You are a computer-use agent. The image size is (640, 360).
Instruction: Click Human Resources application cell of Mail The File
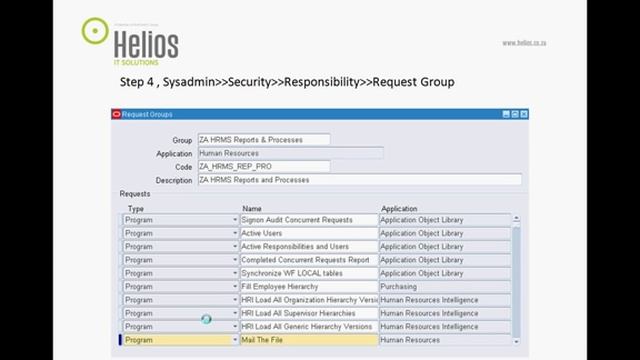click(x=445, y=340)
